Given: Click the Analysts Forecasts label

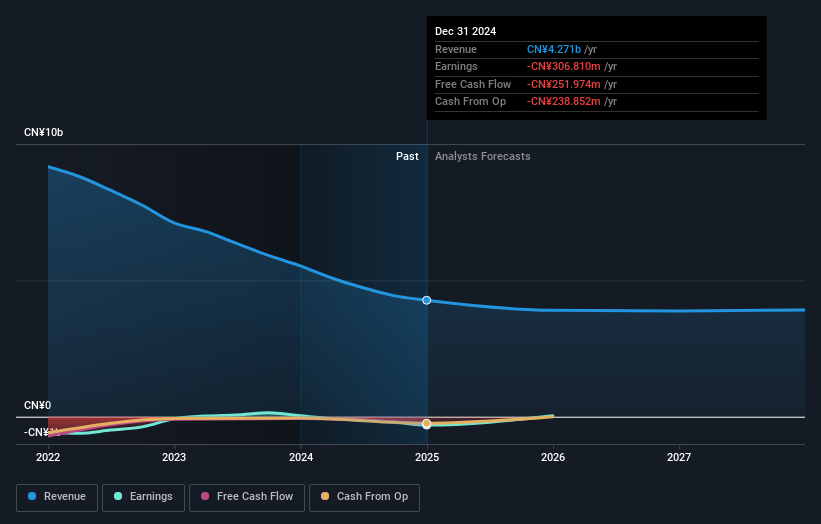Looking at the screenshot, I should (483, 156).
